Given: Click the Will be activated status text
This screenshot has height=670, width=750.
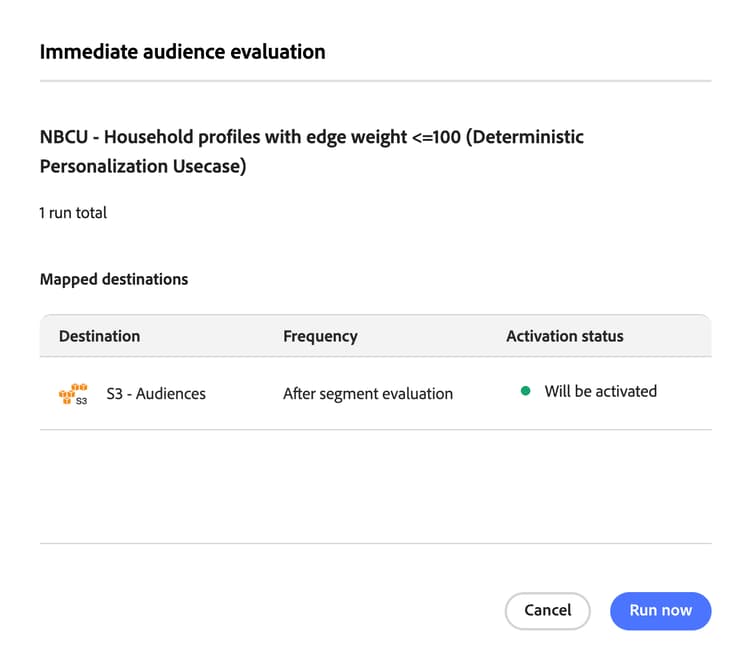Looking at the screenshot, I should point(600,391).
